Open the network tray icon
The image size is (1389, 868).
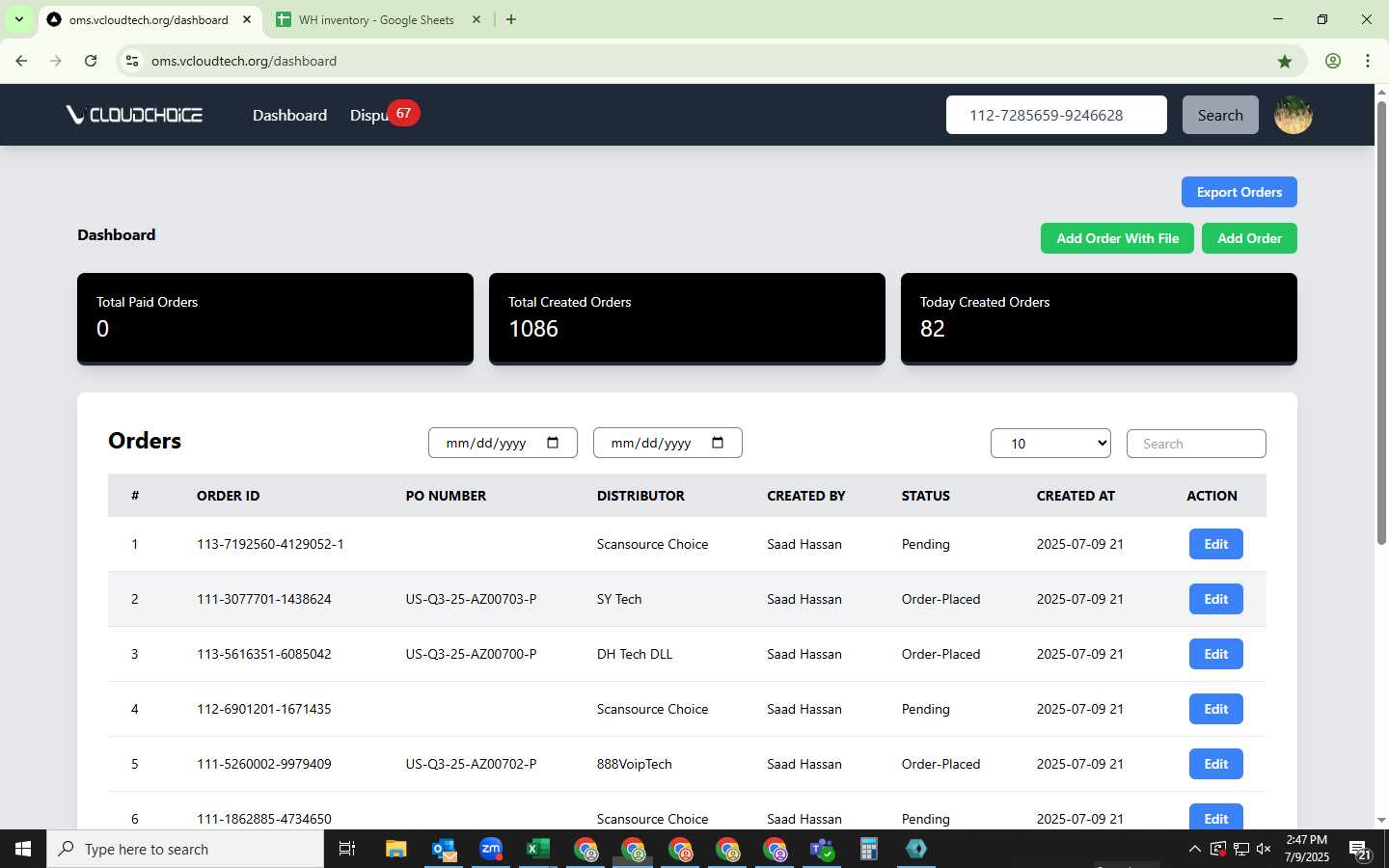[1241, 849]
